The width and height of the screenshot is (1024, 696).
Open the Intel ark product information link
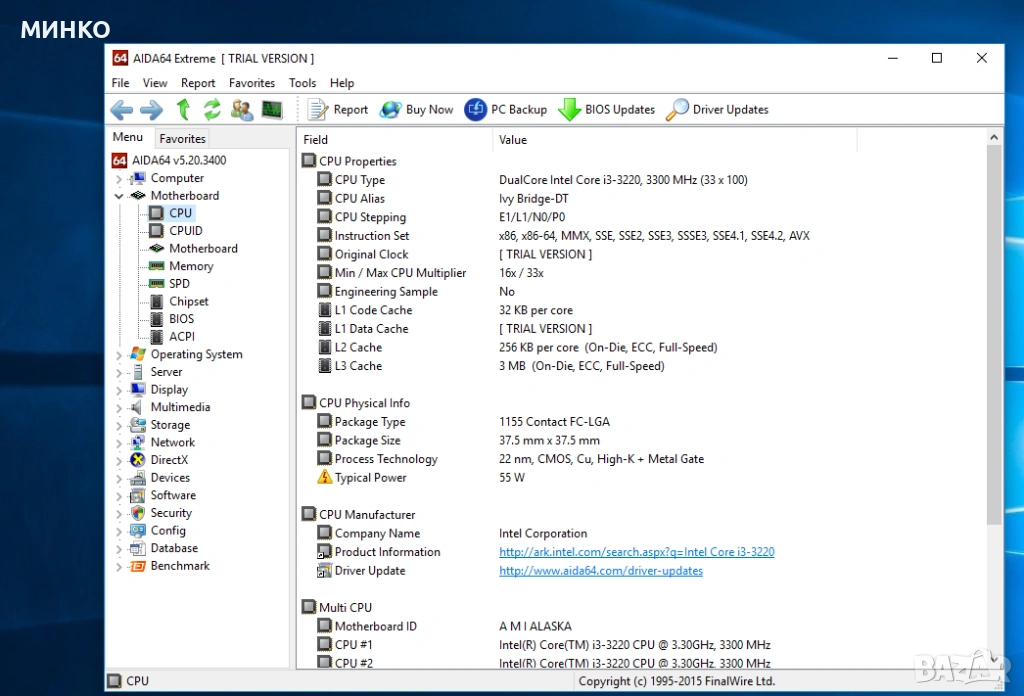(x=636, y=552)
